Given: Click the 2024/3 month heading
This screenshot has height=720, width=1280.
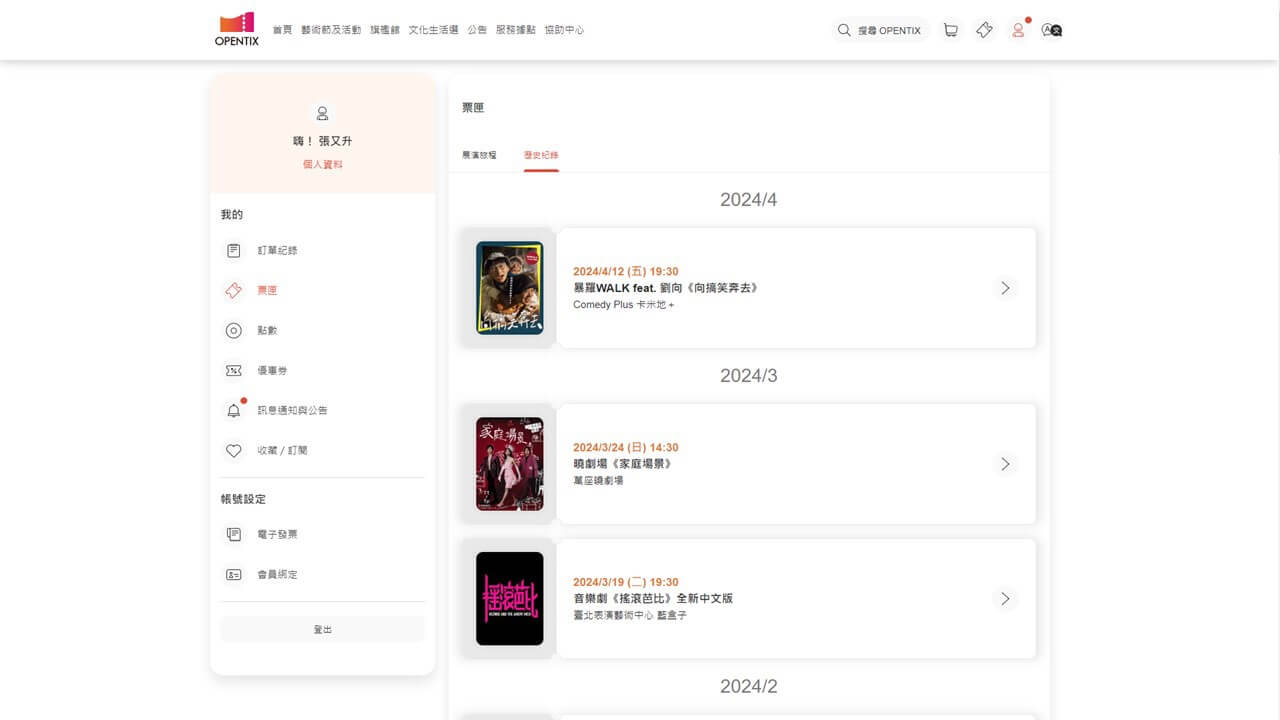Looking at the screenshot, I should (x=748, y=376).
